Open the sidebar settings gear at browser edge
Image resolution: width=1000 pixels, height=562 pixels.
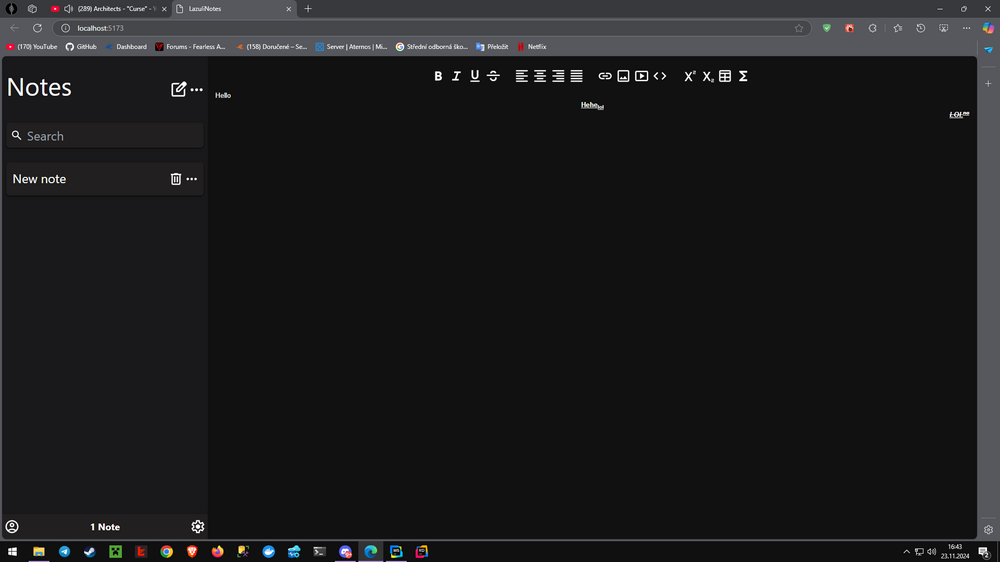coord(988,529)
